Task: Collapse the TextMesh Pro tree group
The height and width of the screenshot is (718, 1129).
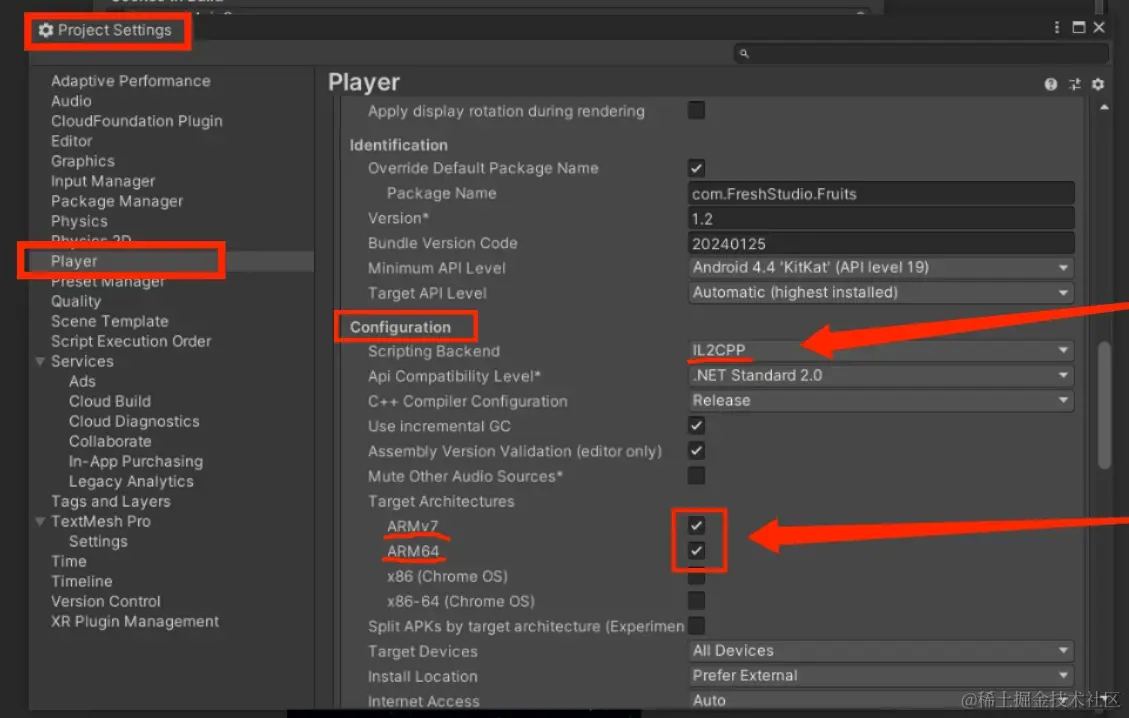Action: click(40, 521)
